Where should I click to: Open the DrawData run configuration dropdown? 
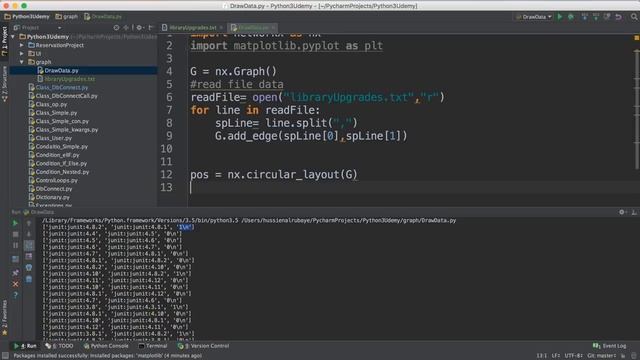534,17
